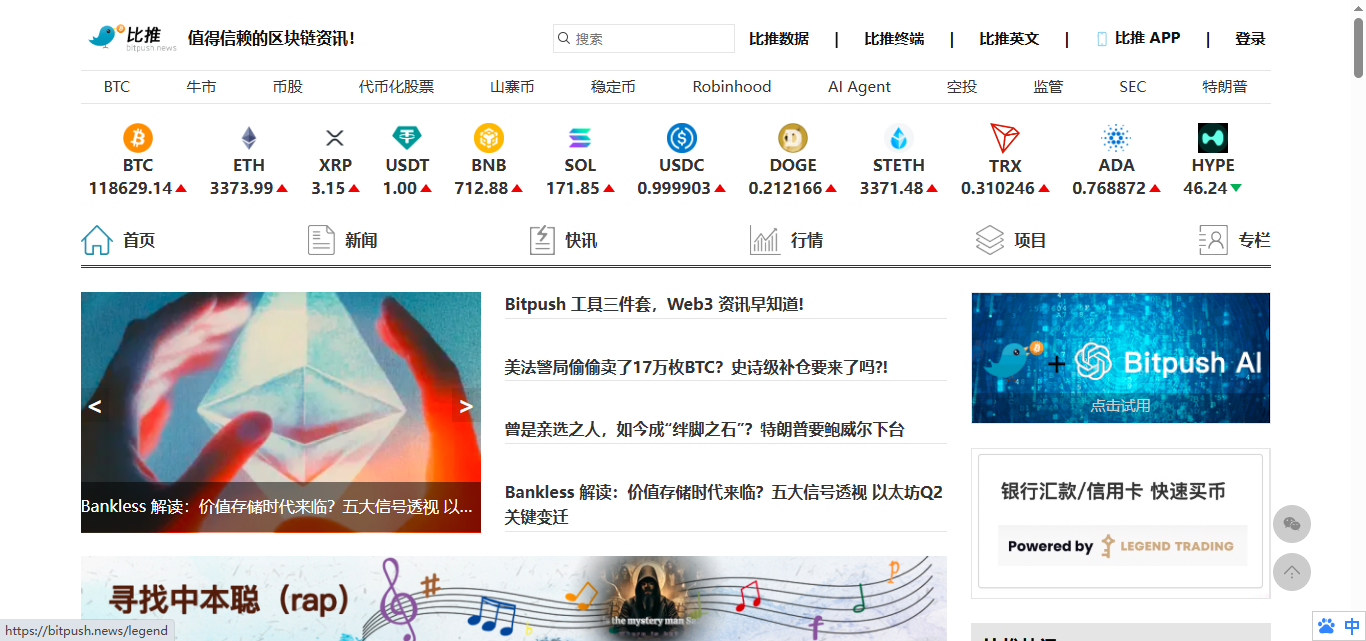Select the SEC topic tag

point(1133,87)
